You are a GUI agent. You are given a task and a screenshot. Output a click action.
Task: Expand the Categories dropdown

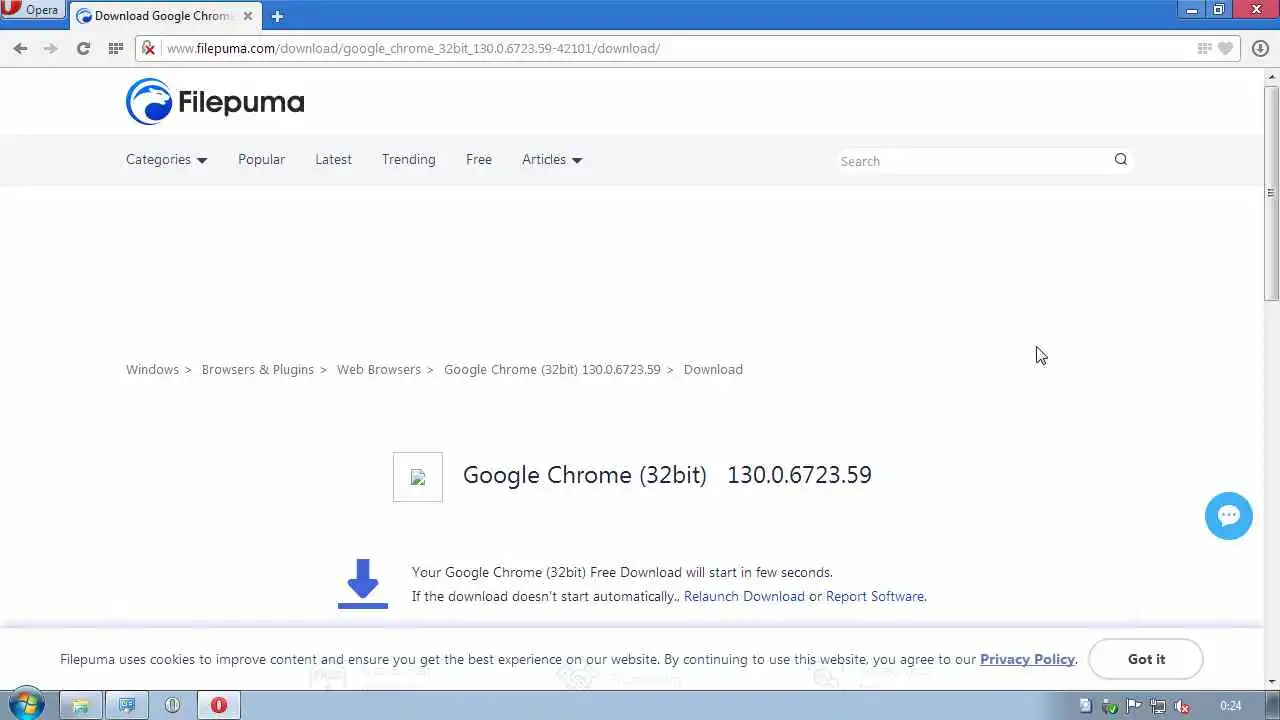tap(166, 159)
